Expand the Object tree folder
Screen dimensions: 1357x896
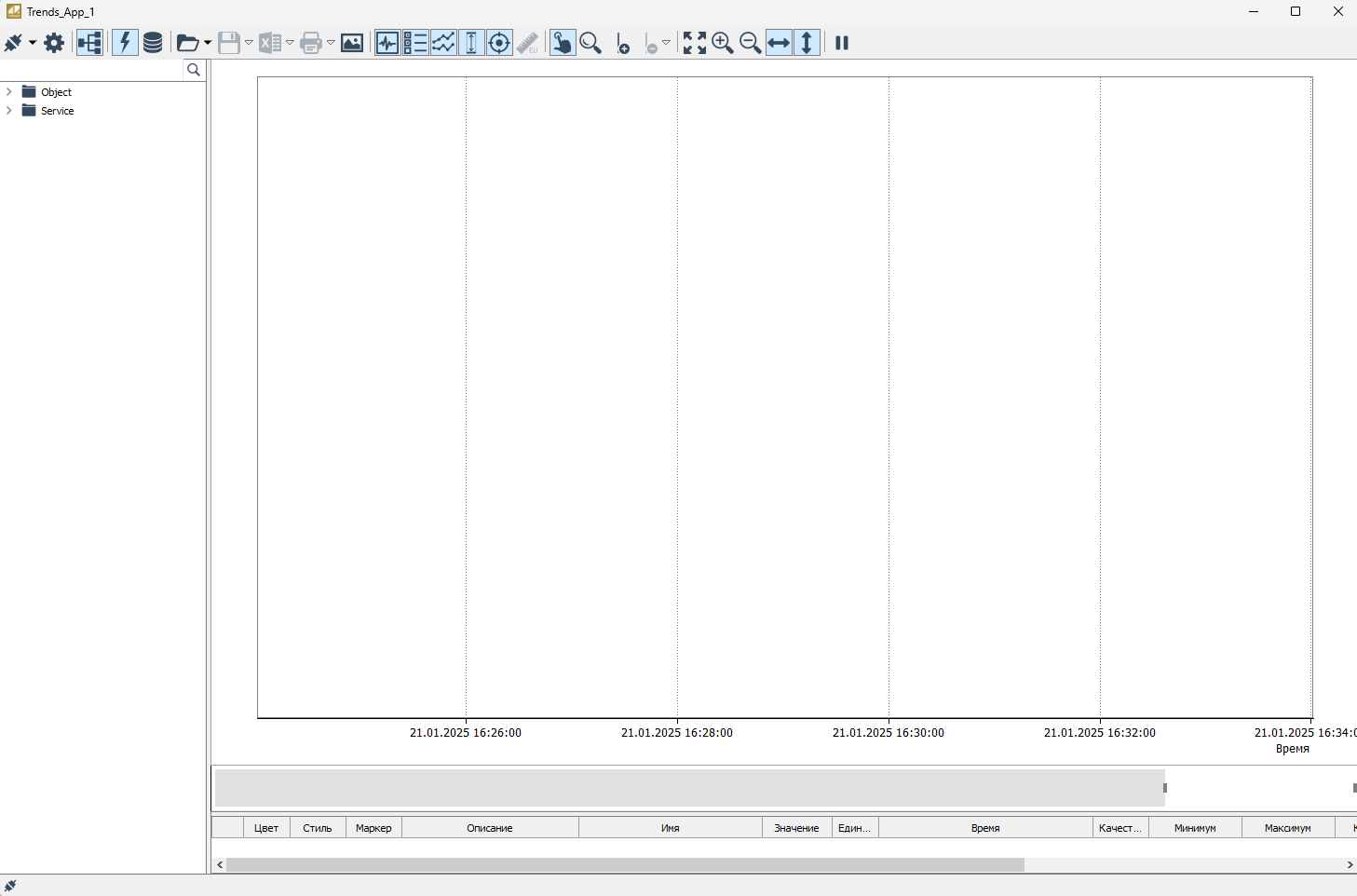[9, 92]
